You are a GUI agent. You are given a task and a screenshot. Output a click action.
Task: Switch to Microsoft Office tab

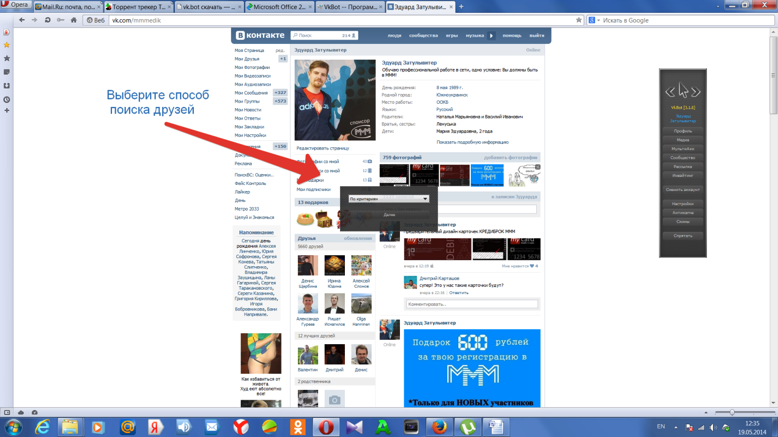click(x=279, y=6)
